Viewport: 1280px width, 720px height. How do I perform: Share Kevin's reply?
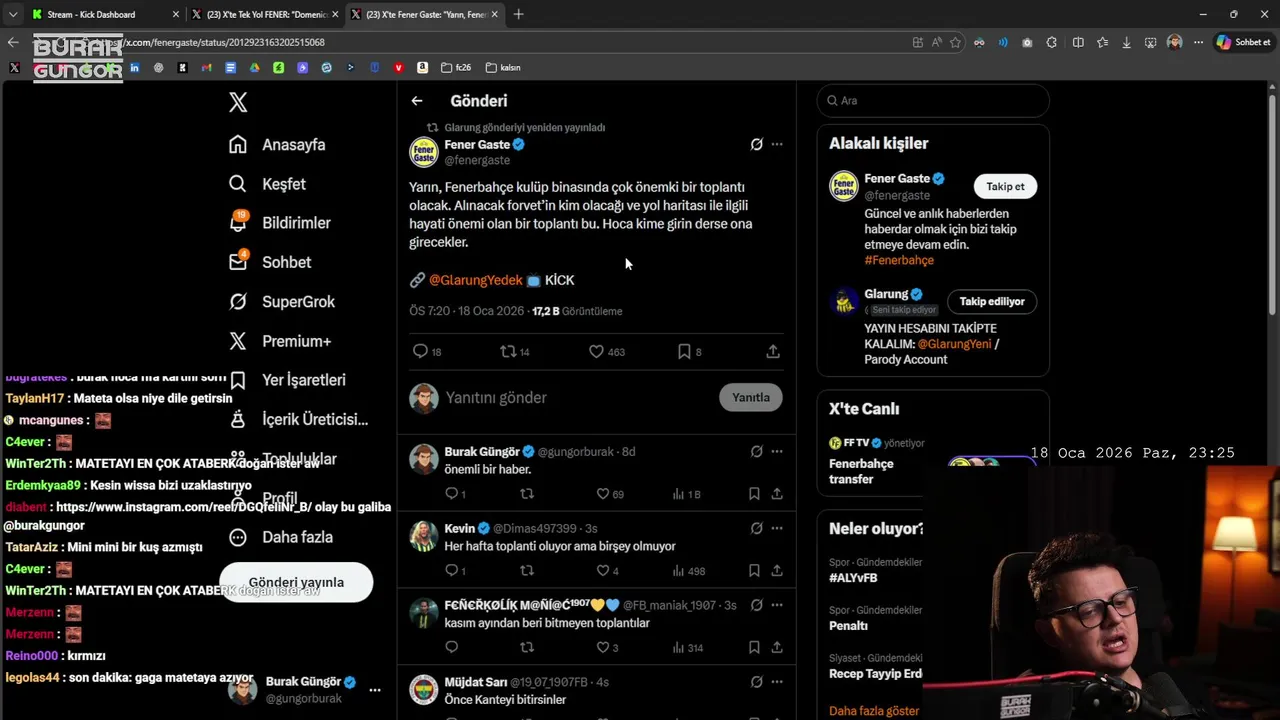[777, 571]
